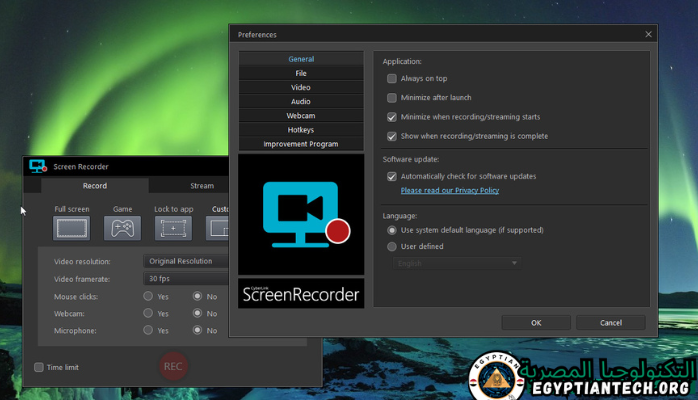
Task: Enable the Time limit checkbox
Action: pyautogui.click(x=39, y=367)
